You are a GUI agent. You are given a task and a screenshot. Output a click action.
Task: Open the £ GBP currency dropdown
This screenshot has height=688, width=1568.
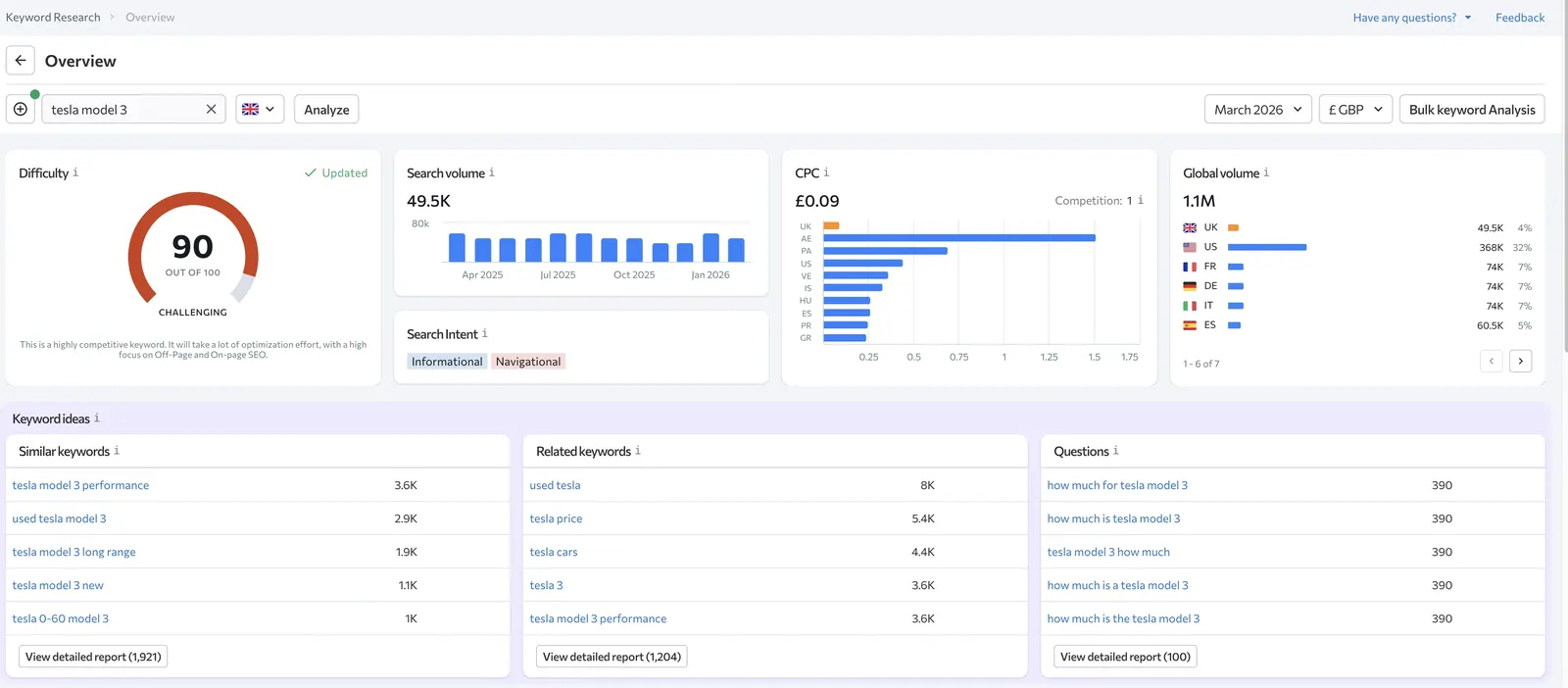[x=1355, y=109]
